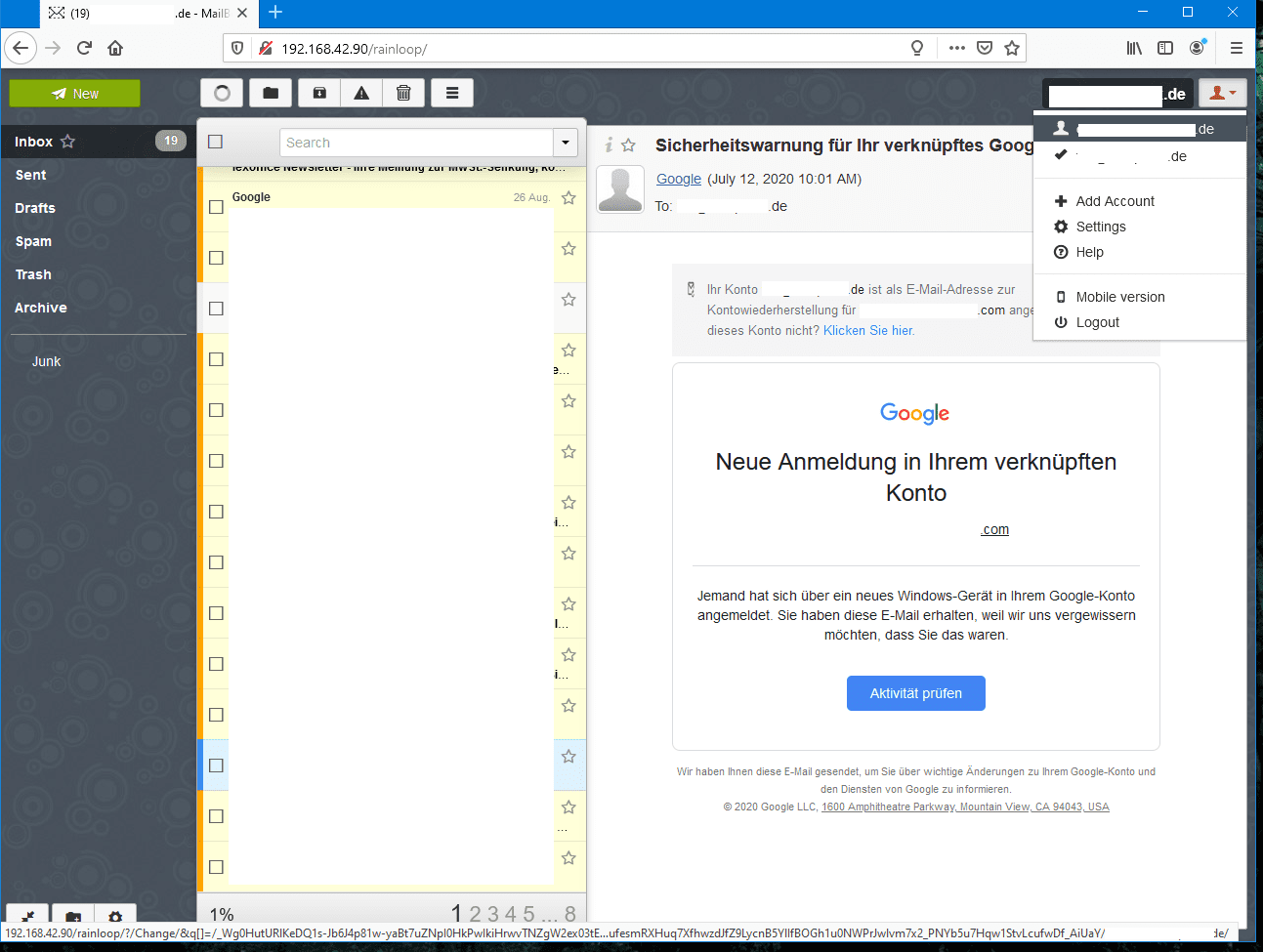Delete the message with the trash can icon
This screenshot has width=1263, height=952.
[403, 93]
